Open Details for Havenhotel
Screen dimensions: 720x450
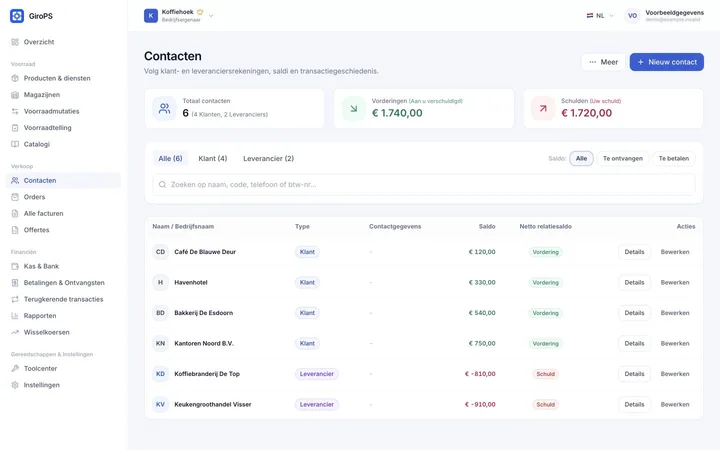tap(634, 283)
